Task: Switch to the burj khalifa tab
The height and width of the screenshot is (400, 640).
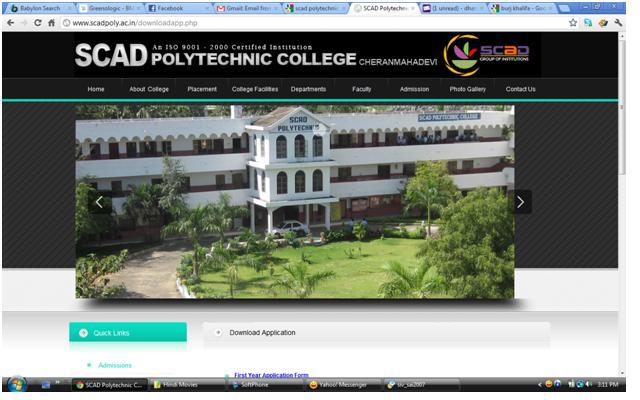Action: (522, 8)
